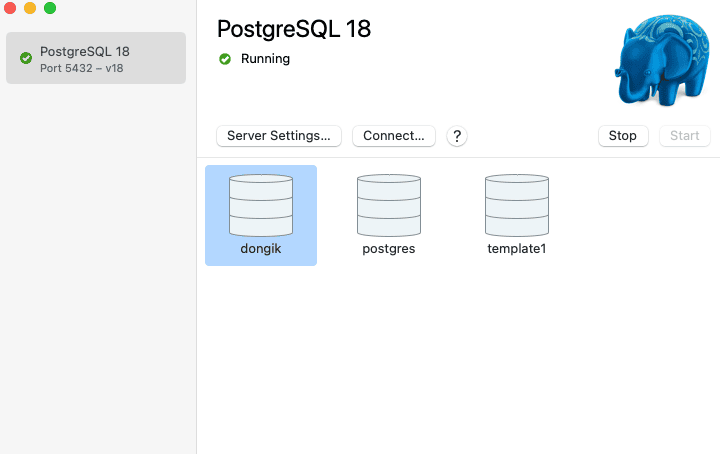Click the Connect... button
Screen dimensions: 720x454
click(394, 136)
